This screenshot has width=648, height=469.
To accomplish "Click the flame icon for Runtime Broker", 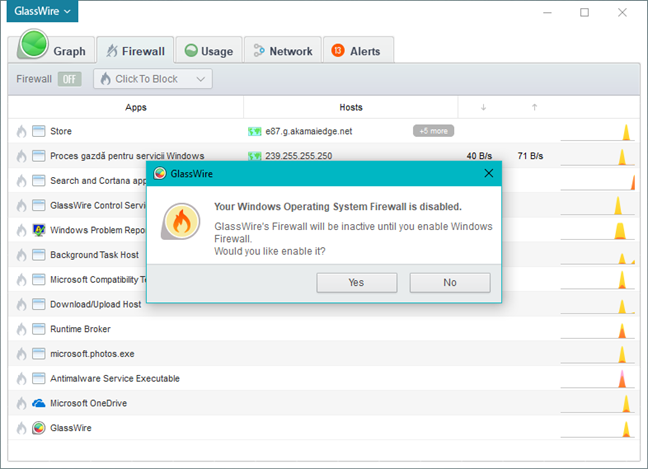I will click(x=21, y=329).
